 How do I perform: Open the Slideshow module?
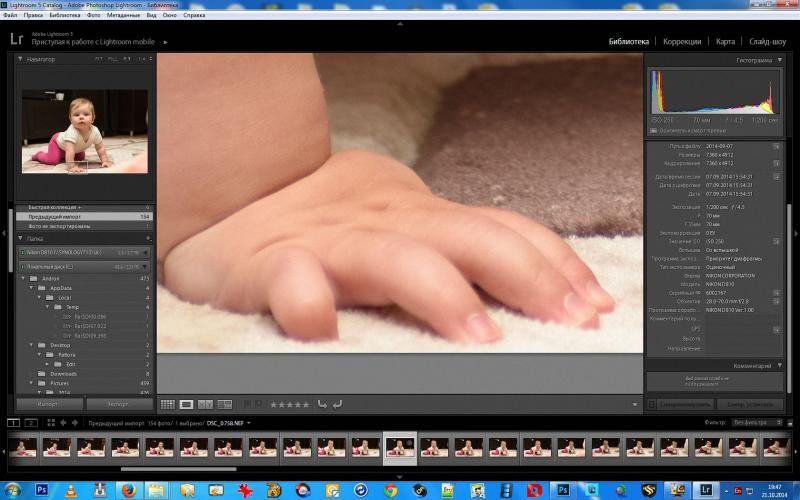coord(767,42)
